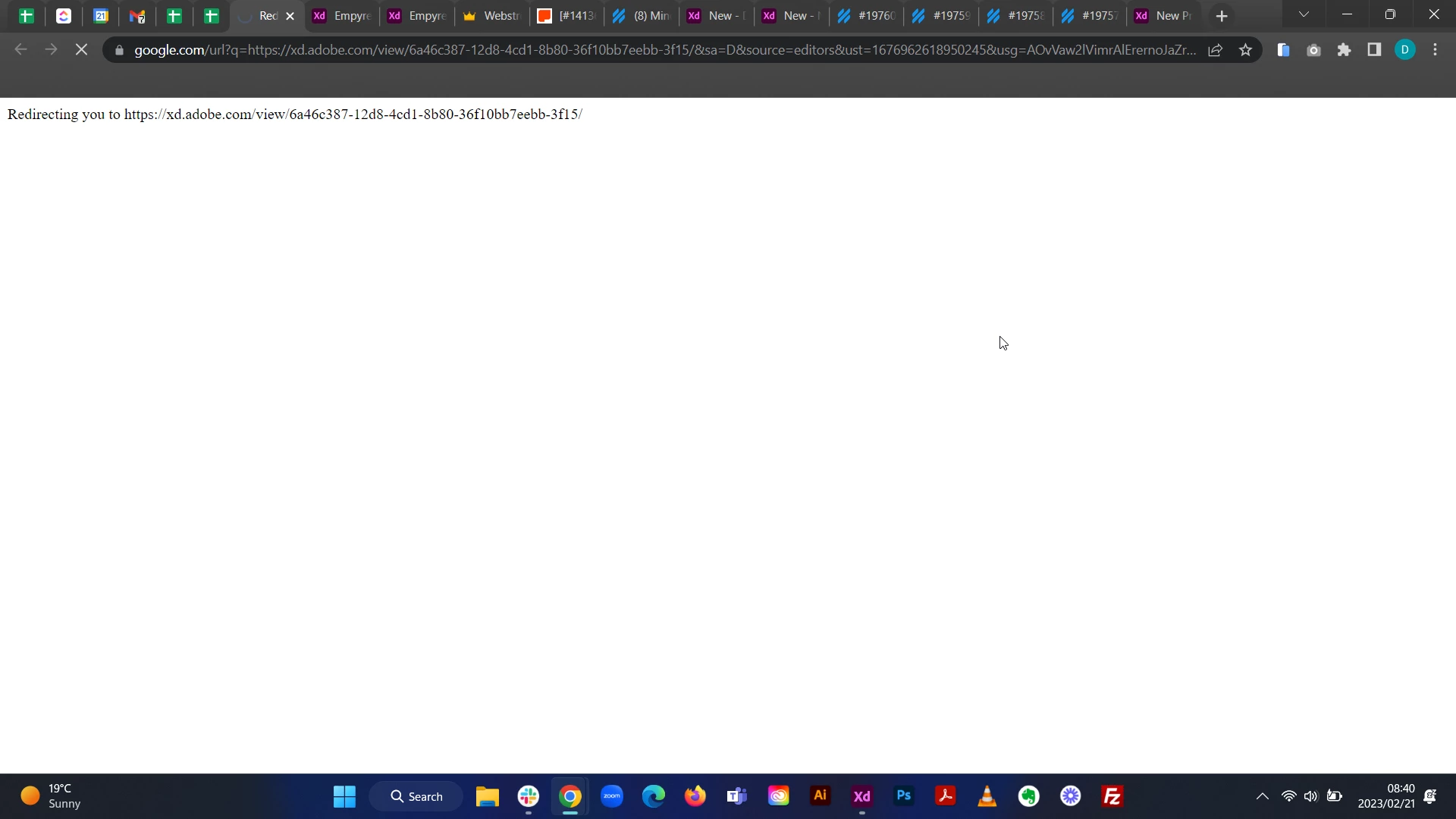This screenshot has width=1456, height=819.
Task: Open the Gmail pinned tab
Action: pos(137,16)
